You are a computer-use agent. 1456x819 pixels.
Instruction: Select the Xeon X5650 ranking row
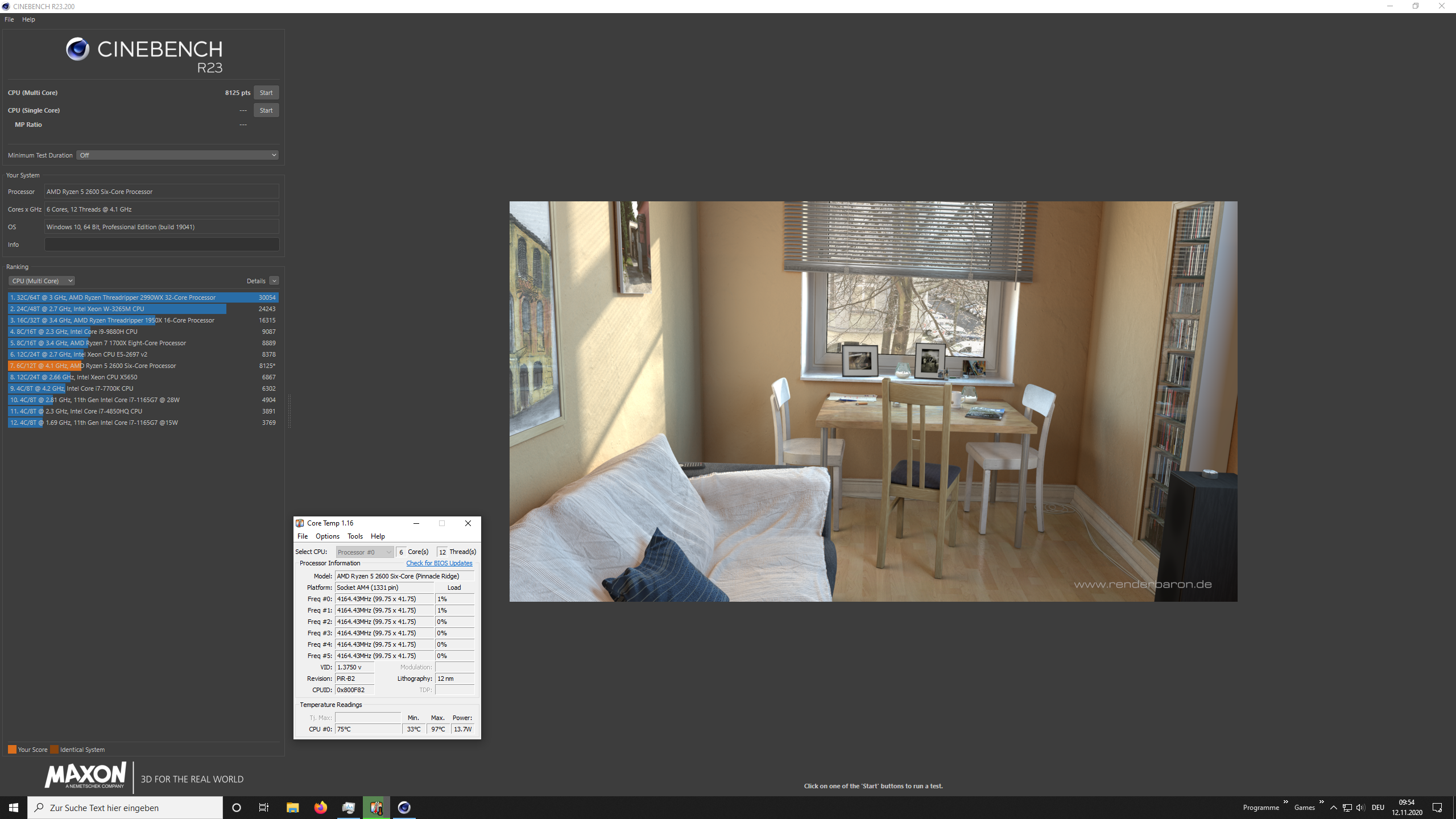point(143,377)
